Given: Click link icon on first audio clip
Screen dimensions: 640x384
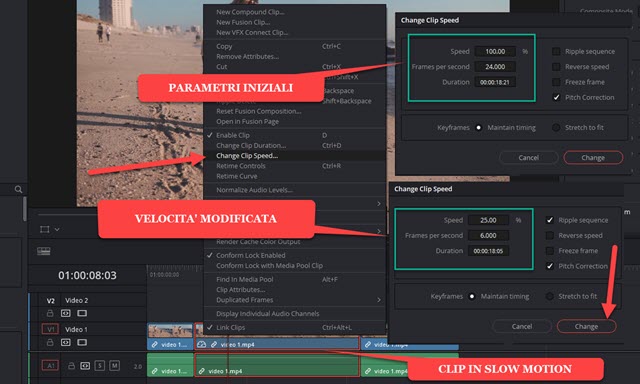Looking at the screenshot, I should pyautogui.click(x=155, y=371).
